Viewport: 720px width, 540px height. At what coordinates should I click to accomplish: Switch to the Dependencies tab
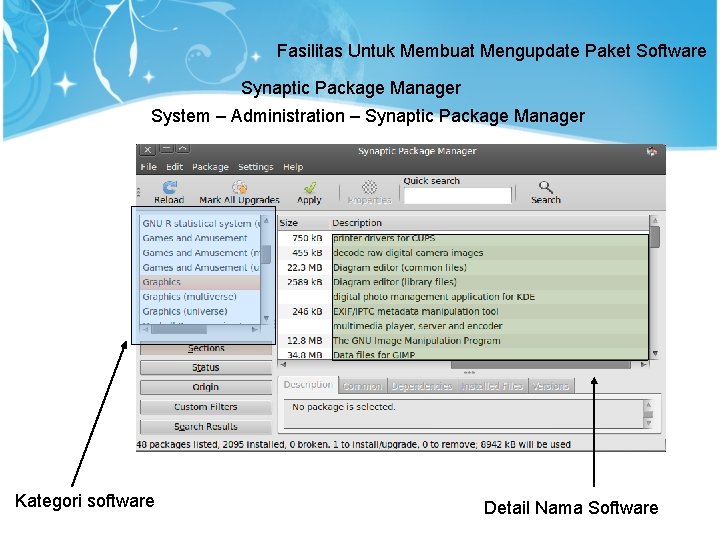pos(422,386)
